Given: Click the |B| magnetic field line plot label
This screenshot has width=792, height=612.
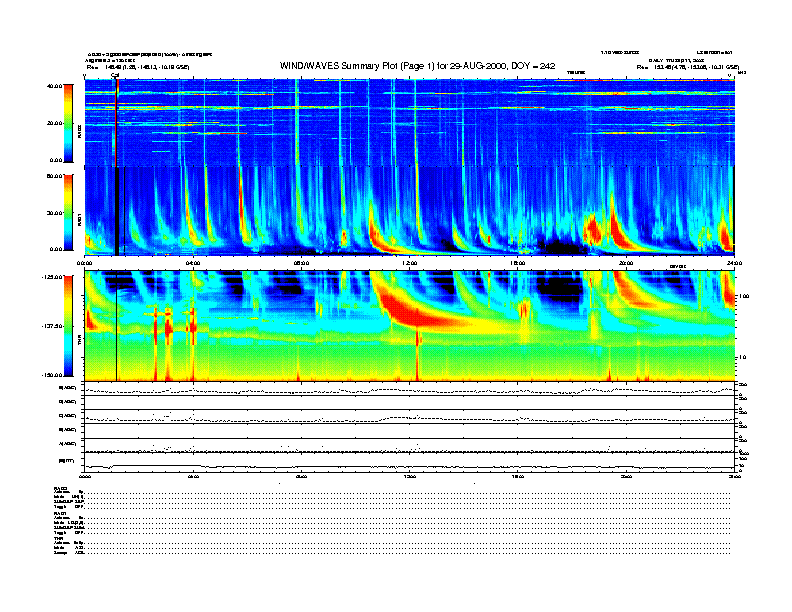Looking at the screenshot, I should coord(67,461).
